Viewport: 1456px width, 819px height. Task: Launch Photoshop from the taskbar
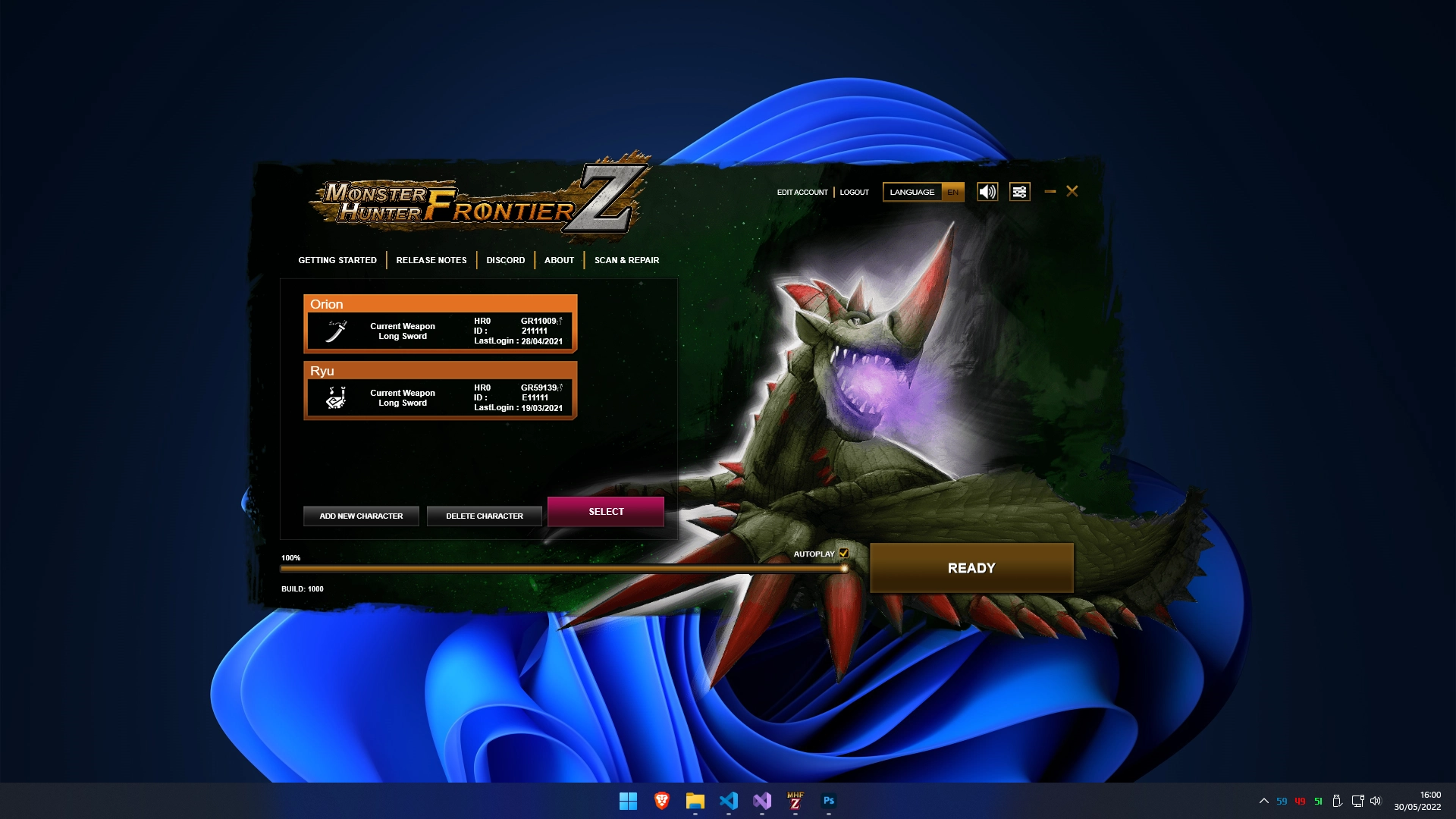point(829,800)
